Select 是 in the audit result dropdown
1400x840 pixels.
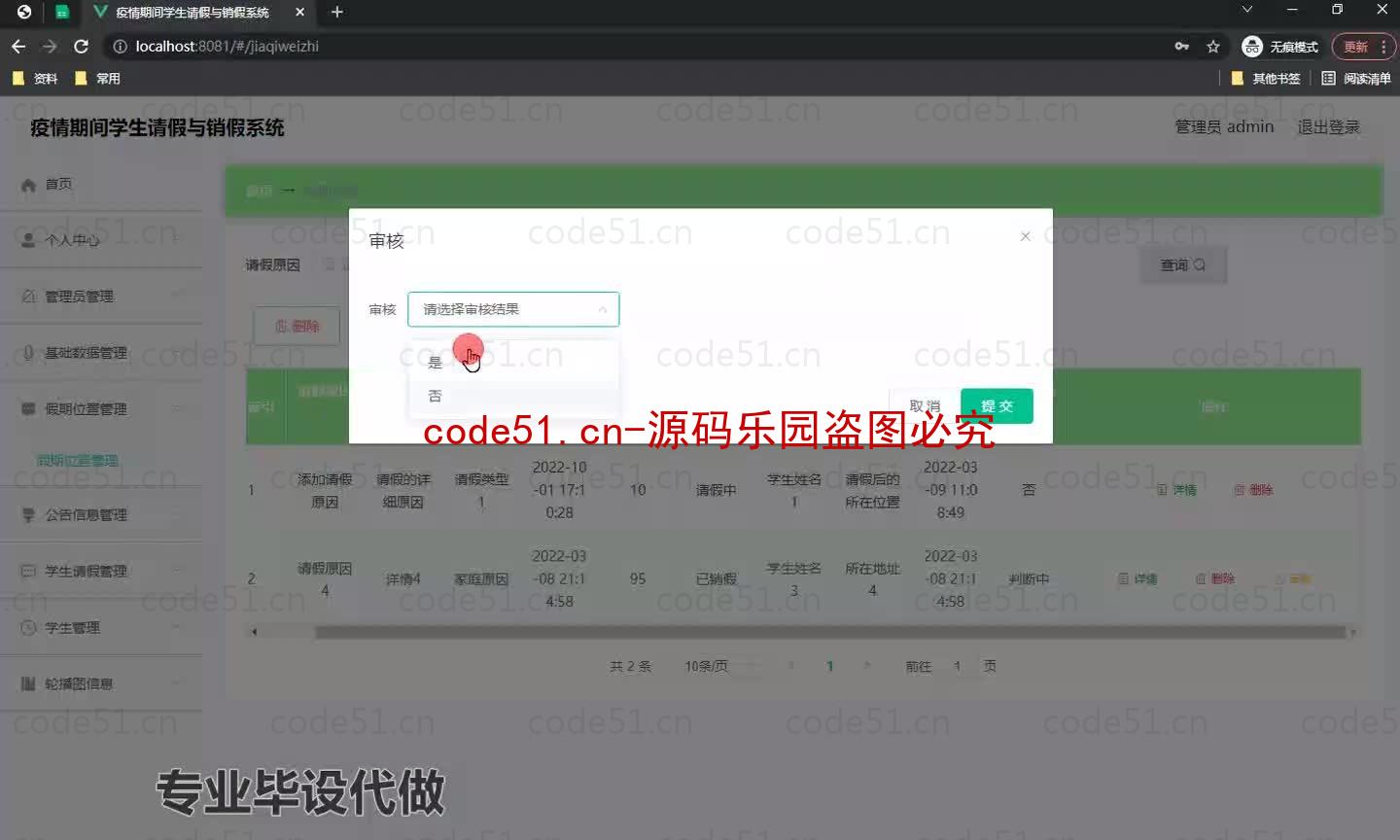click(513, 363)
